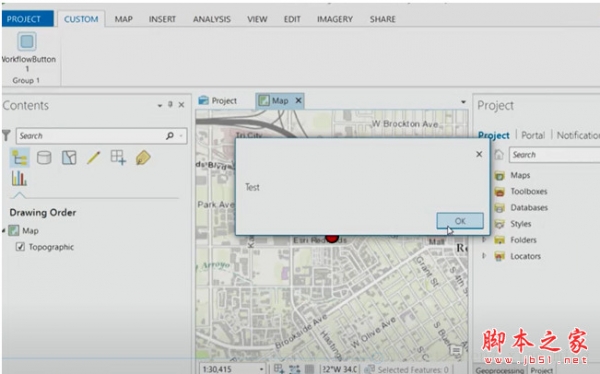
Task: Close the Contents pane
Action: pyautogui.click(x=181, y=105)
